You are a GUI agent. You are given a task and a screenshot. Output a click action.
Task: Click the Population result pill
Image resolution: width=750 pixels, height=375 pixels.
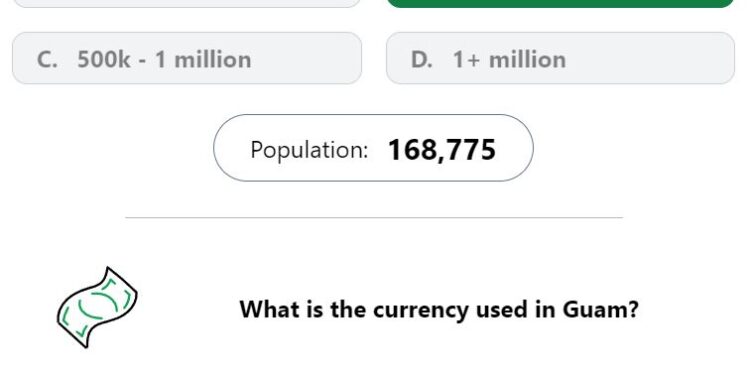(x=373, y=148)
